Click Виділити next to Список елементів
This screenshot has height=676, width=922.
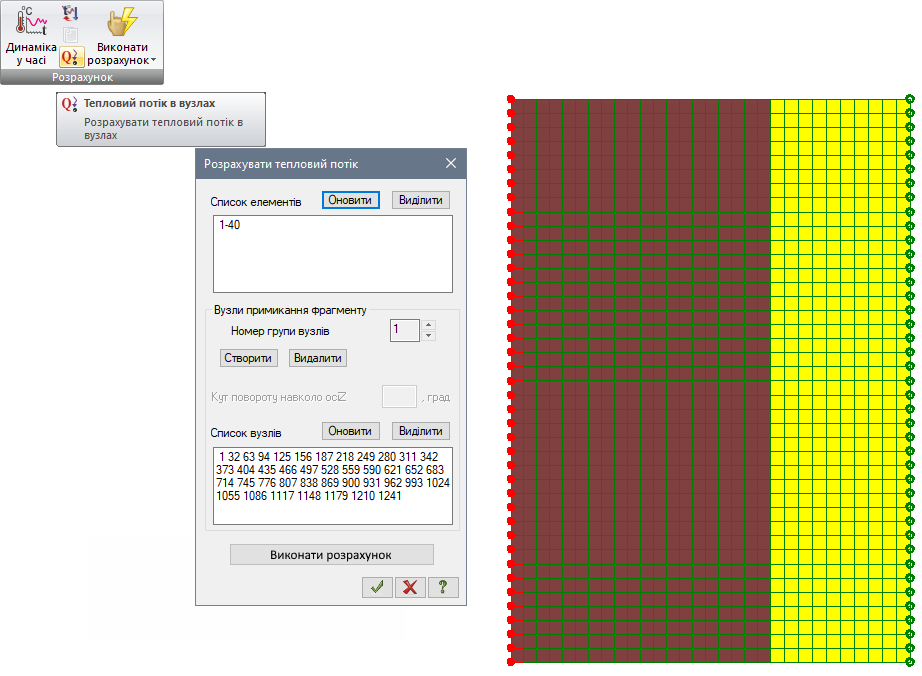pos(420,200)
